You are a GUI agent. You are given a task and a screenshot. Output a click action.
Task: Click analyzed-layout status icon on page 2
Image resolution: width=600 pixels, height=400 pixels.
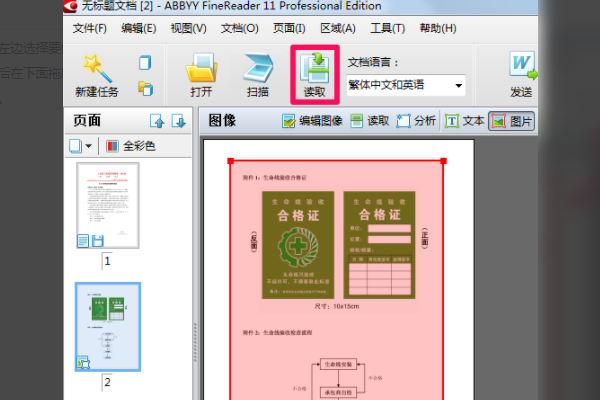coord(83,362)
